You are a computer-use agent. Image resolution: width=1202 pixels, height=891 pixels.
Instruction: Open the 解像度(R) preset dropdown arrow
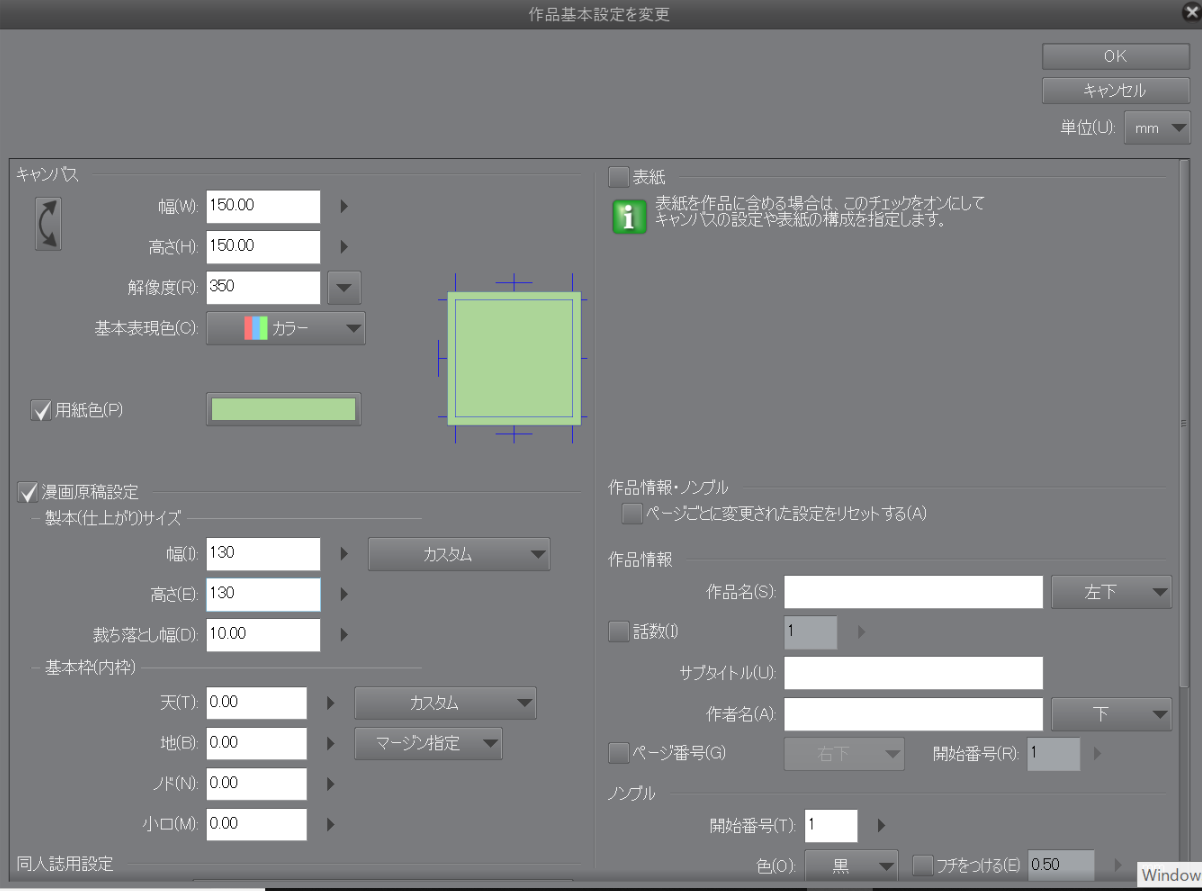pyautogui.click(x=344, y=288)
